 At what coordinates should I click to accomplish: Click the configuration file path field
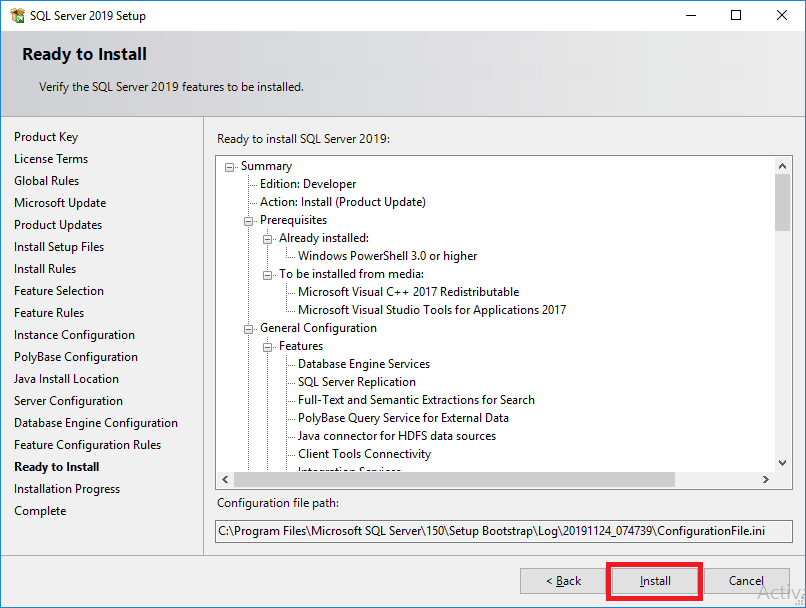504,531
